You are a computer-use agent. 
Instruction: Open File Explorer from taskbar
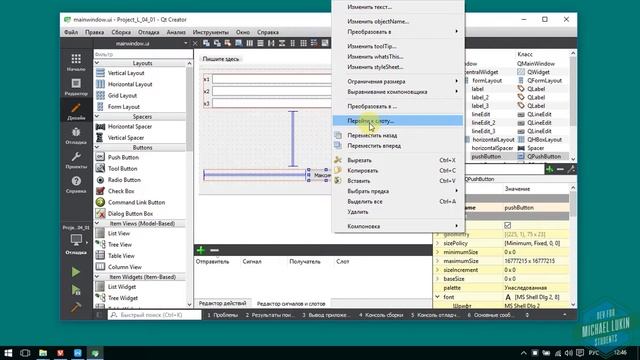(43, 353)
